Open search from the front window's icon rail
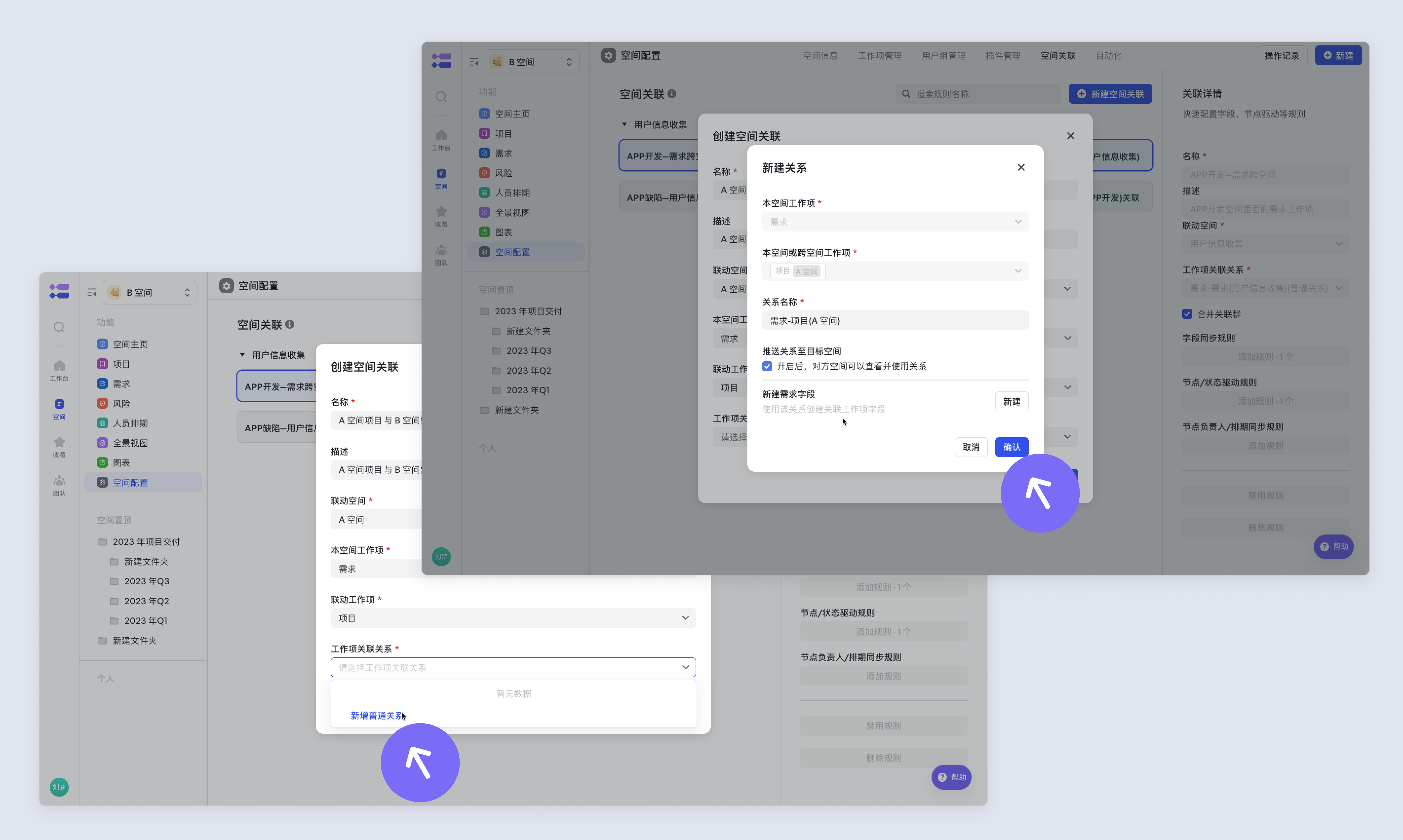Image resolution: width=1403 pixels, height=840 pixels. 441,97
